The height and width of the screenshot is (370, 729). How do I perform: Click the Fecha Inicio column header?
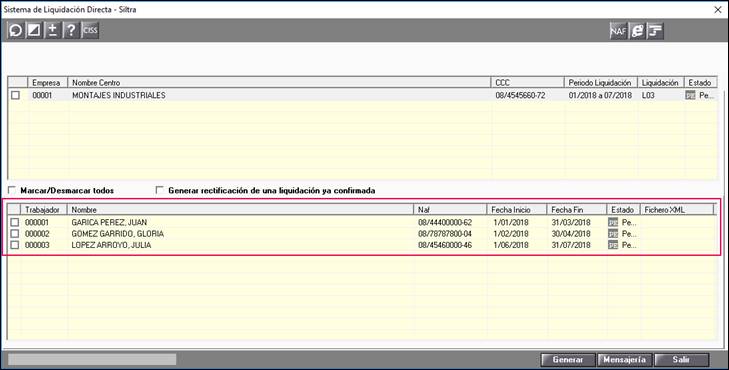click(517, 210)
